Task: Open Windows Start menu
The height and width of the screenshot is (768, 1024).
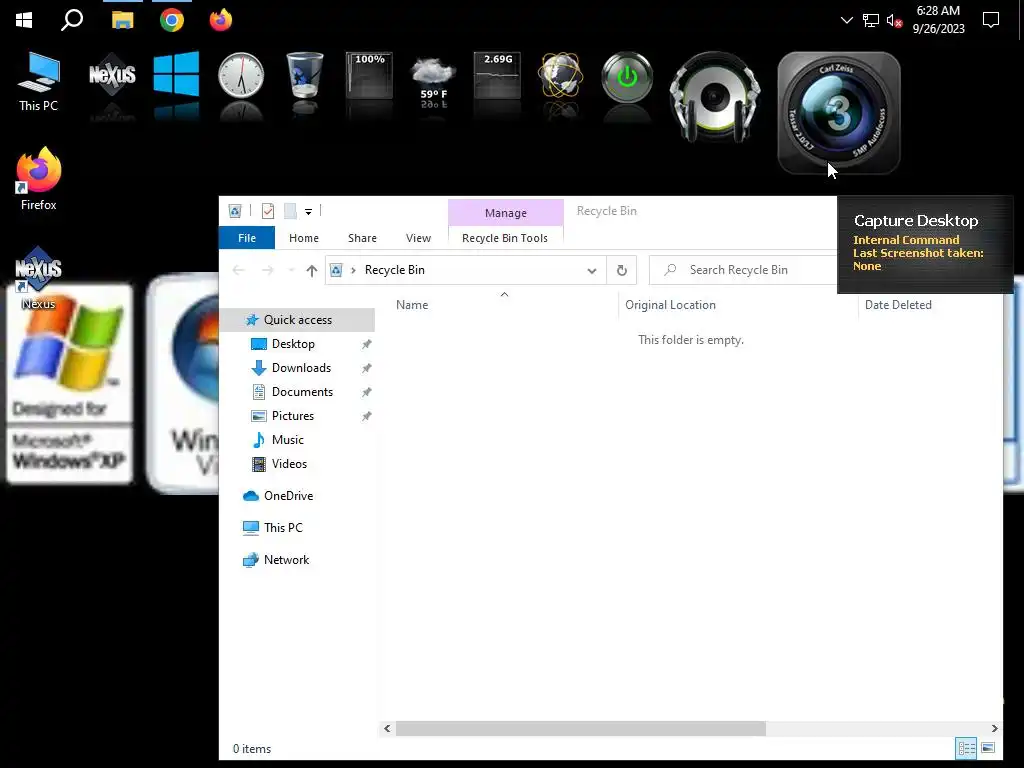Action: click(24, 20)
